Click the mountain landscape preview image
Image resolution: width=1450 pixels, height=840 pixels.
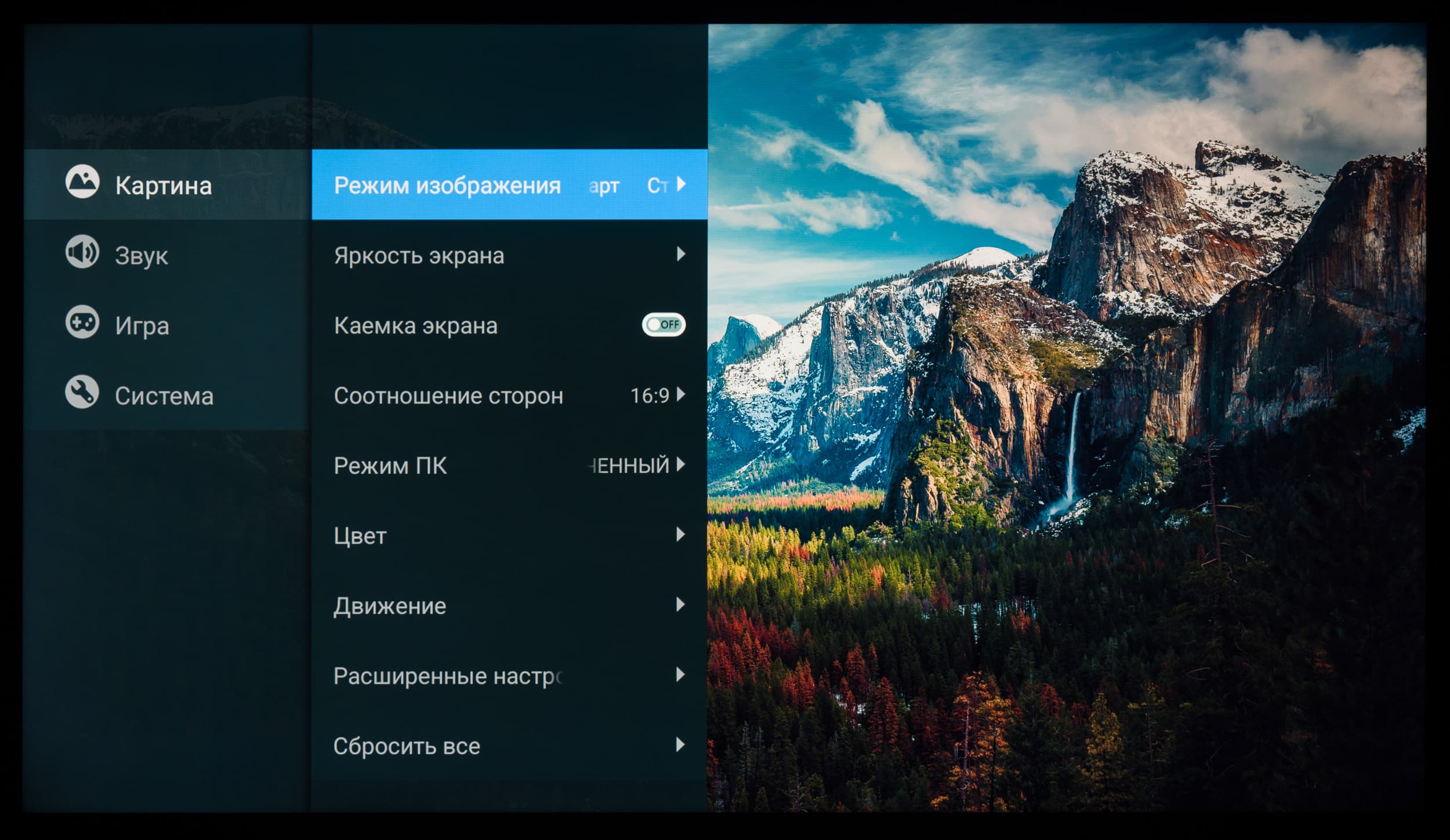point(1066,417)
